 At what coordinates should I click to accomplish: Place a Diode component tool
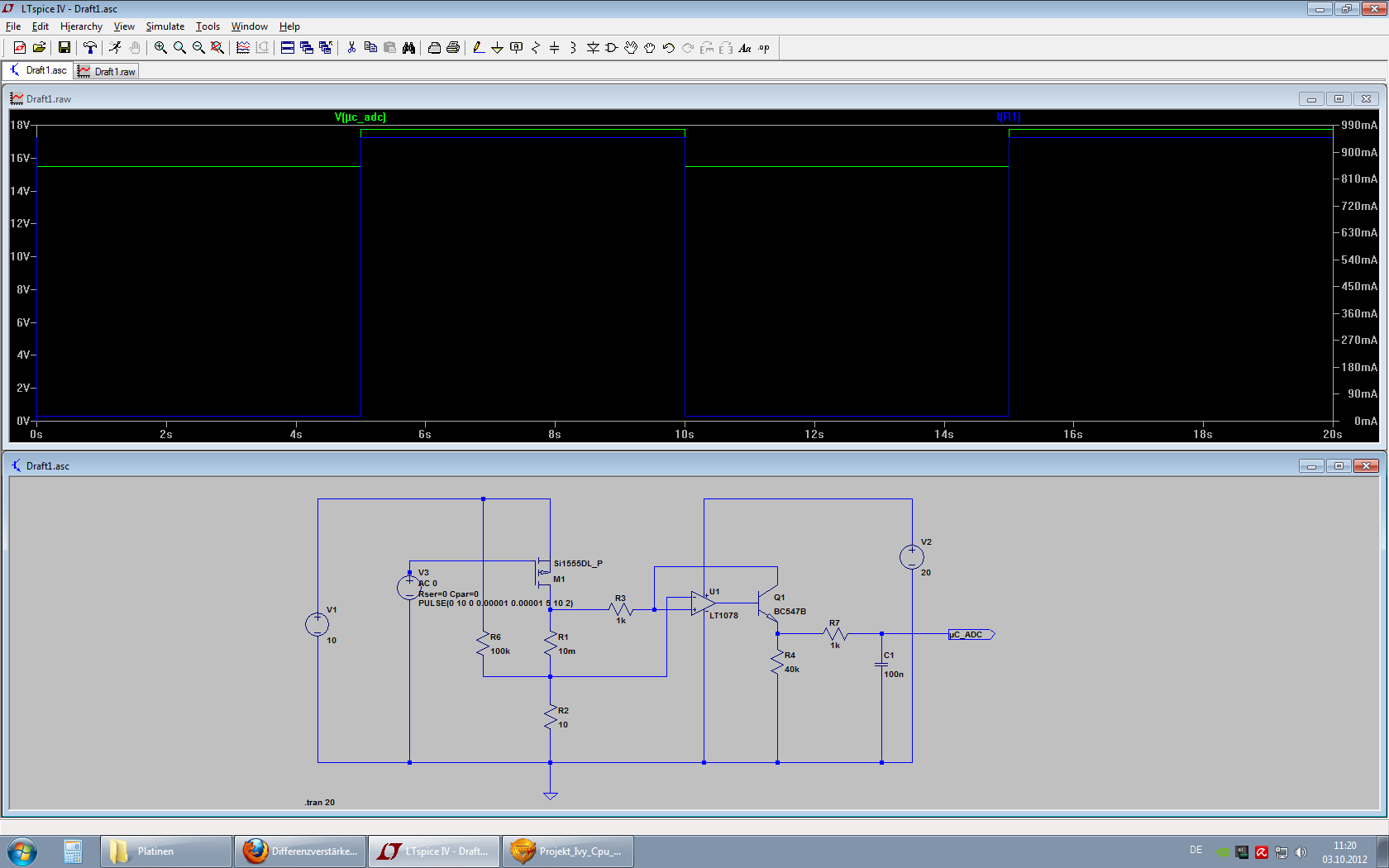593,48
